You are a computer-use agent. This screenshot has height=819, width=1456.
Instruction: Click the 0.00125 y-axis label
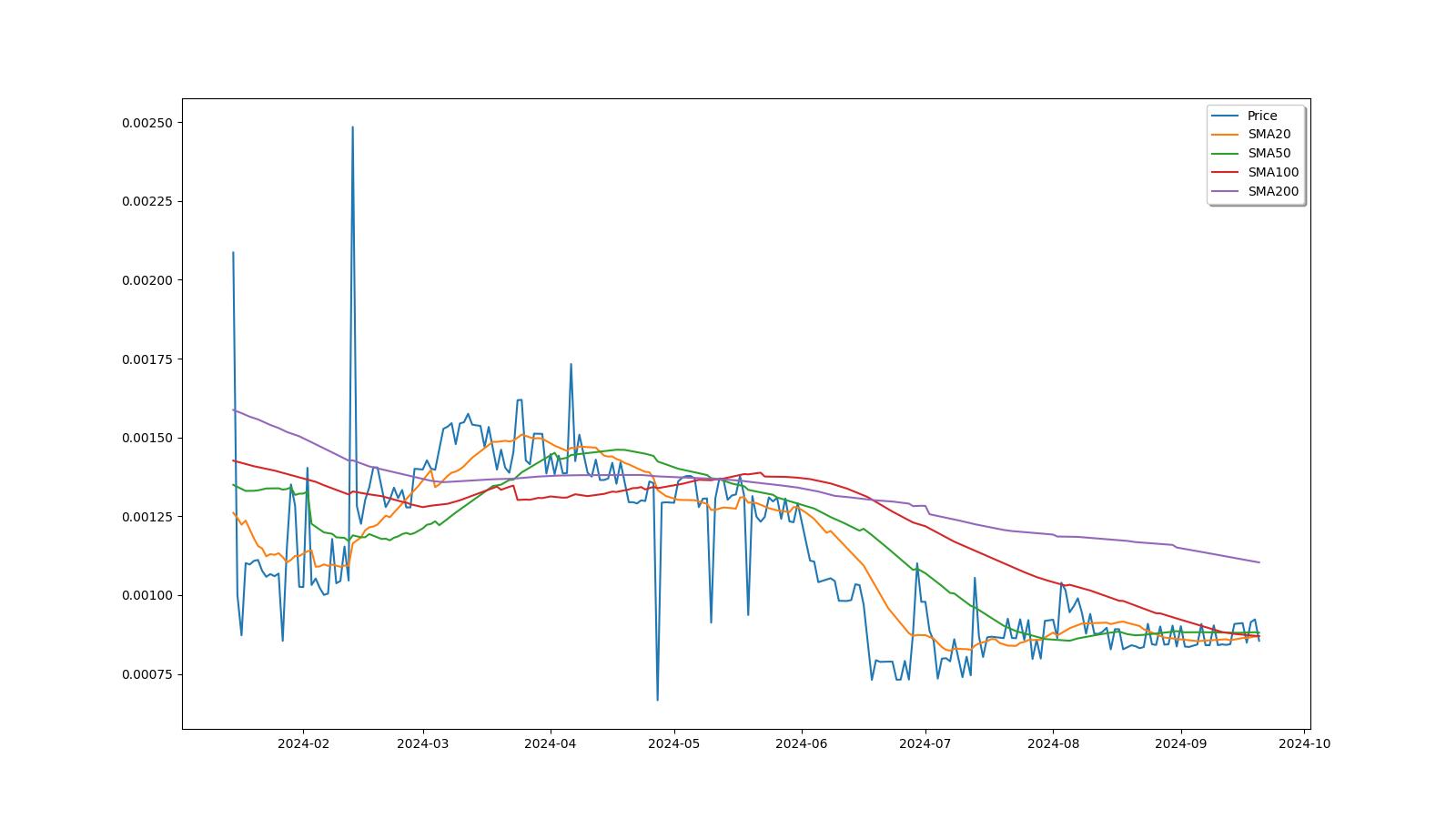point(147,517)
